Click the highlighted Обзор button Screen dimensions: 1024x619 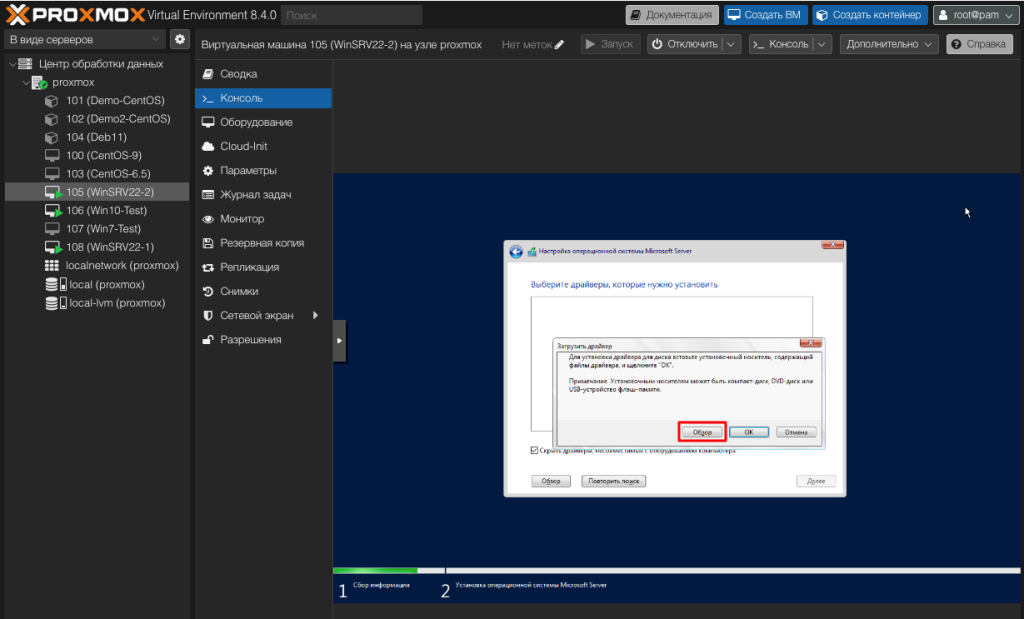click(x=702, y=432)
